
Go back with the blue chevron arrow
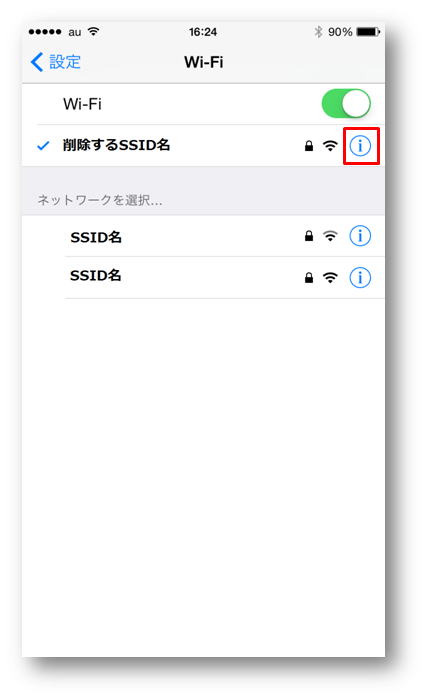pos(37,62)
